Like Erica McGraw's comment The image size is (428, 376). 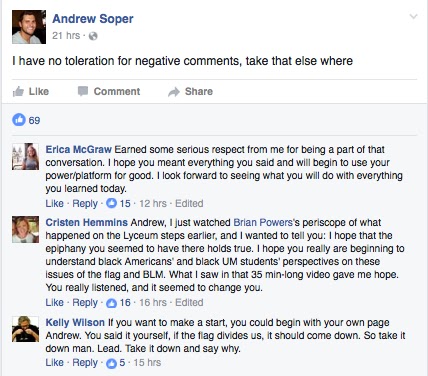[54, 203]
